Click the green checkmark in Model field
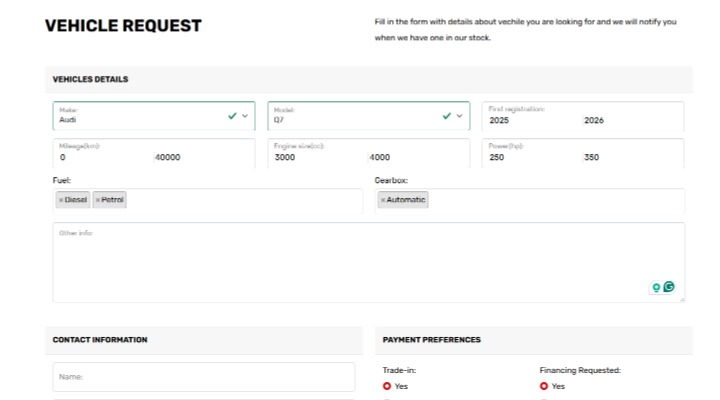 447,116
